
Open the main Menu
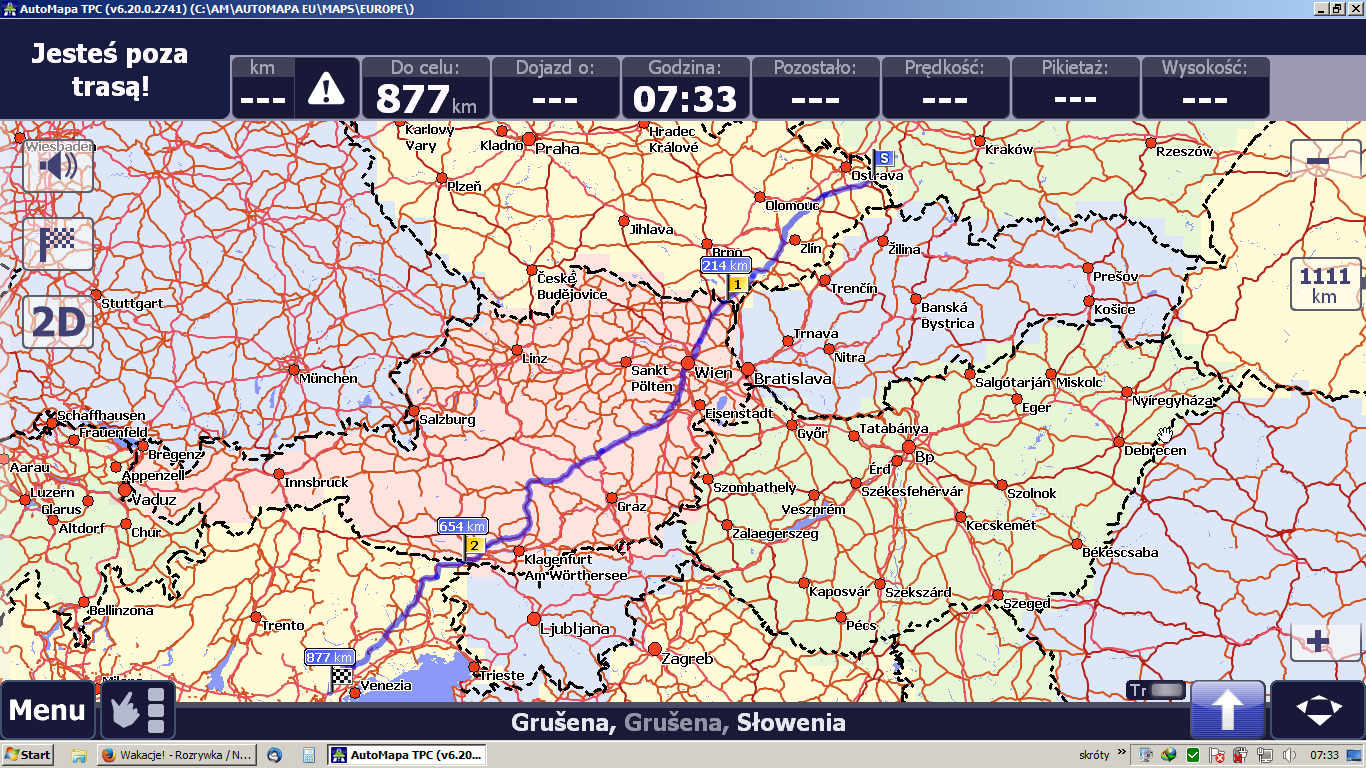click(47, 710)
